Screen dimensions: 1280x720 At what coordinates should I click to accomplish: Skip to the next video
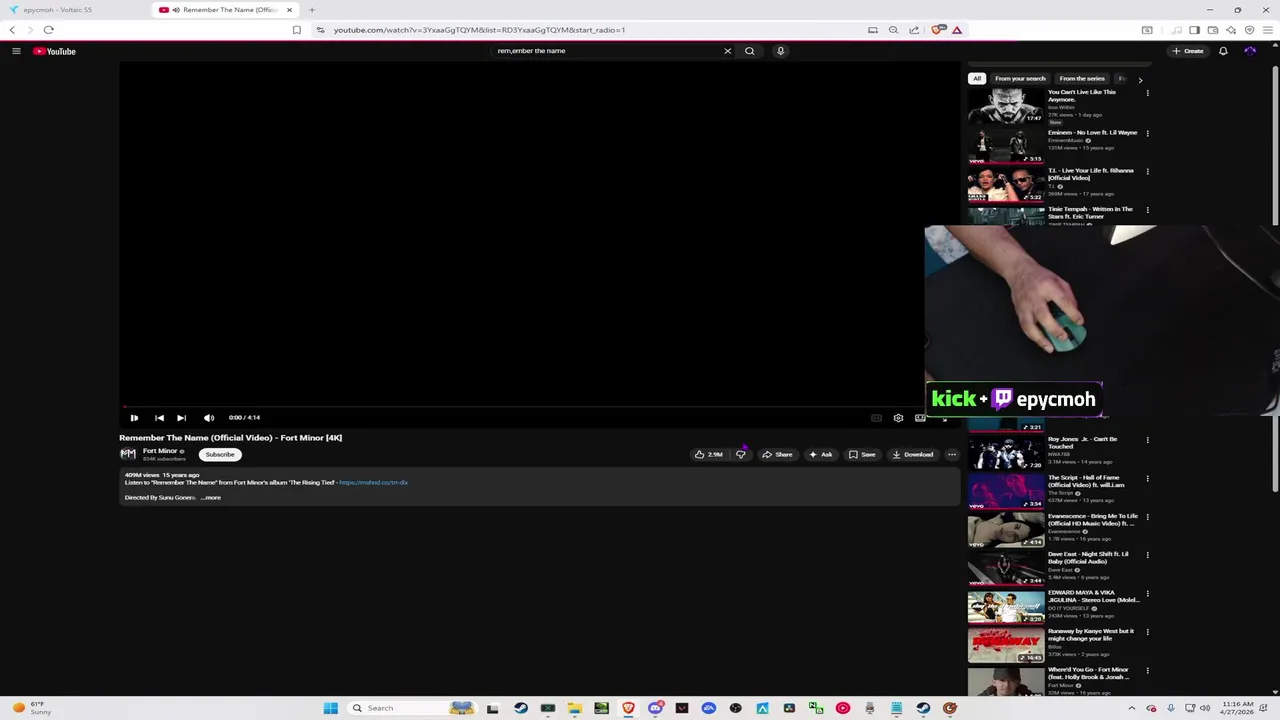181,418
